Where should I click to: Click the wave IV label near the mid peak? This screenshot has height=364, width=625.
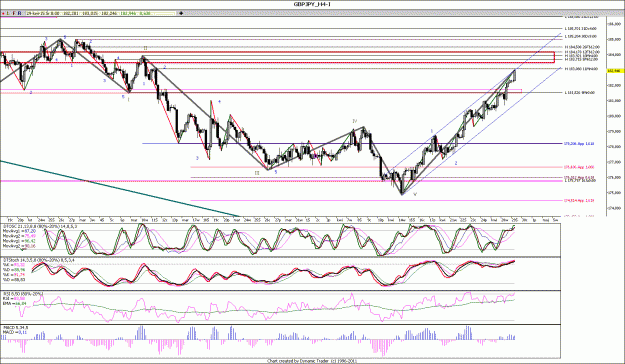pos(354,120)
